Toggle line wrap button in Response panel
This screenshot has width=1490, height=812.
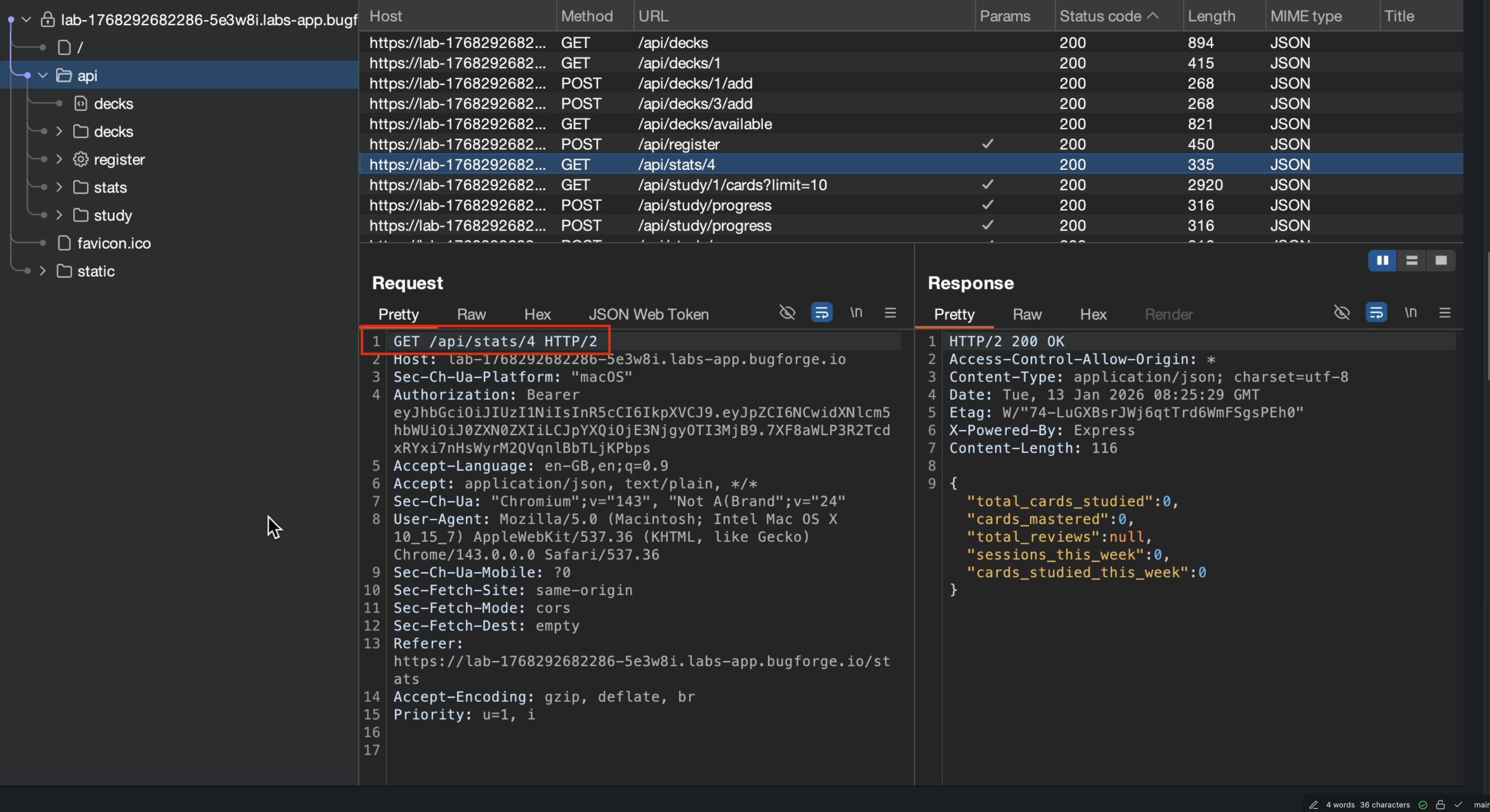(1376, 313)
